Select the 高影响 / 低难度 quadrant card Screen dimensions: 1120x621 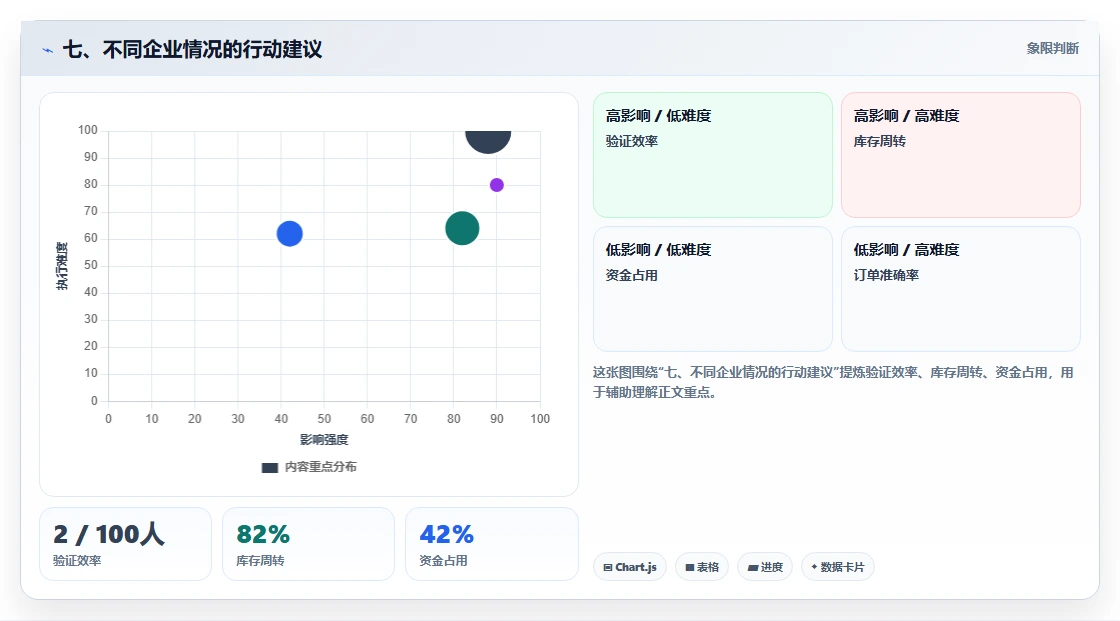pos(712,154)
